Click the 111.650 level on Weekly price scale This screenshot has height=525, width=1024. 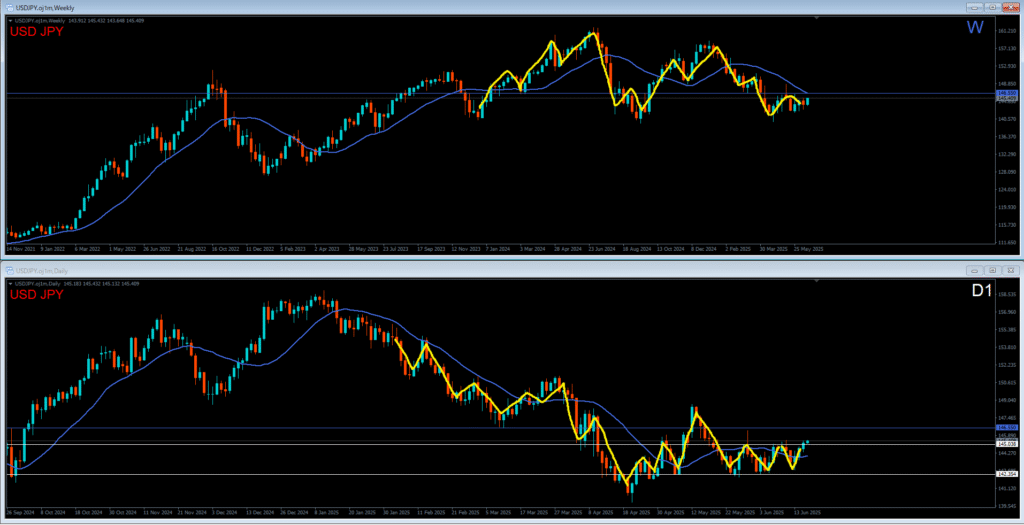pyautogui.click(x=1008, y=242)
